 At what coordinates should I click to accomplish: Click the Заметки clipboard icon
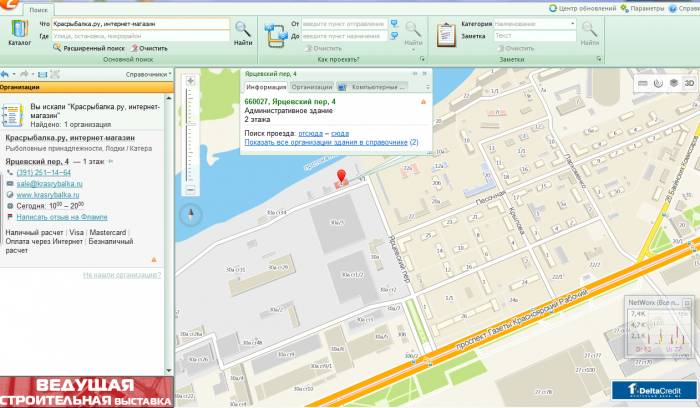click(x=446, y=34)
